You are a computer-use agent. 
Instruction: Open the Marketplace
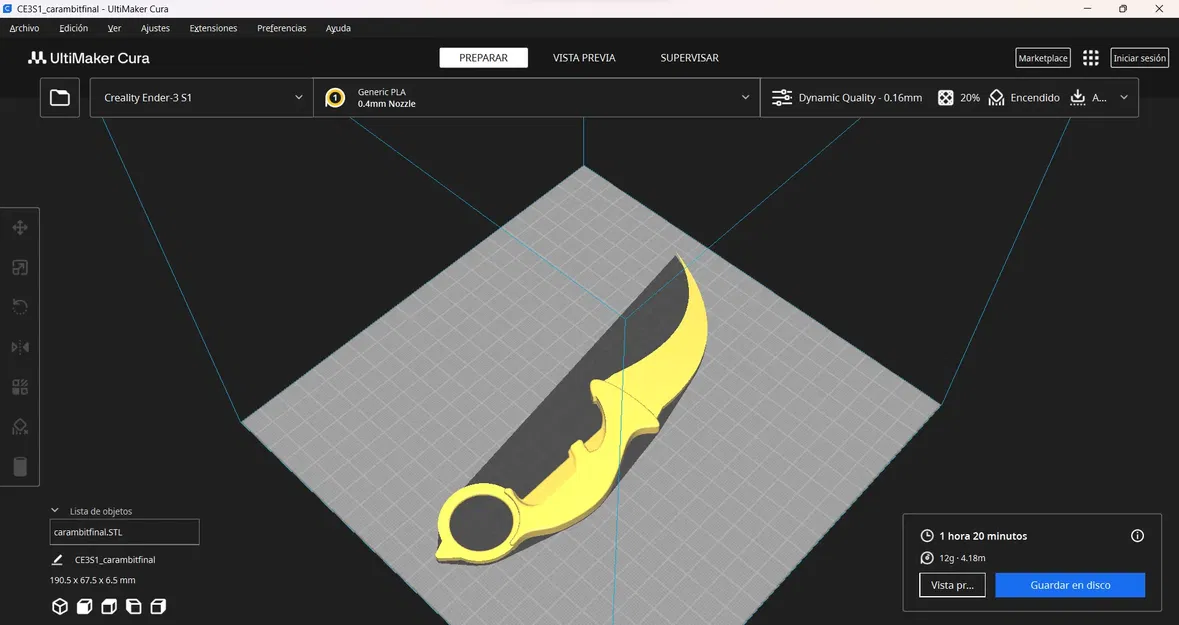tap(1042, 57)
